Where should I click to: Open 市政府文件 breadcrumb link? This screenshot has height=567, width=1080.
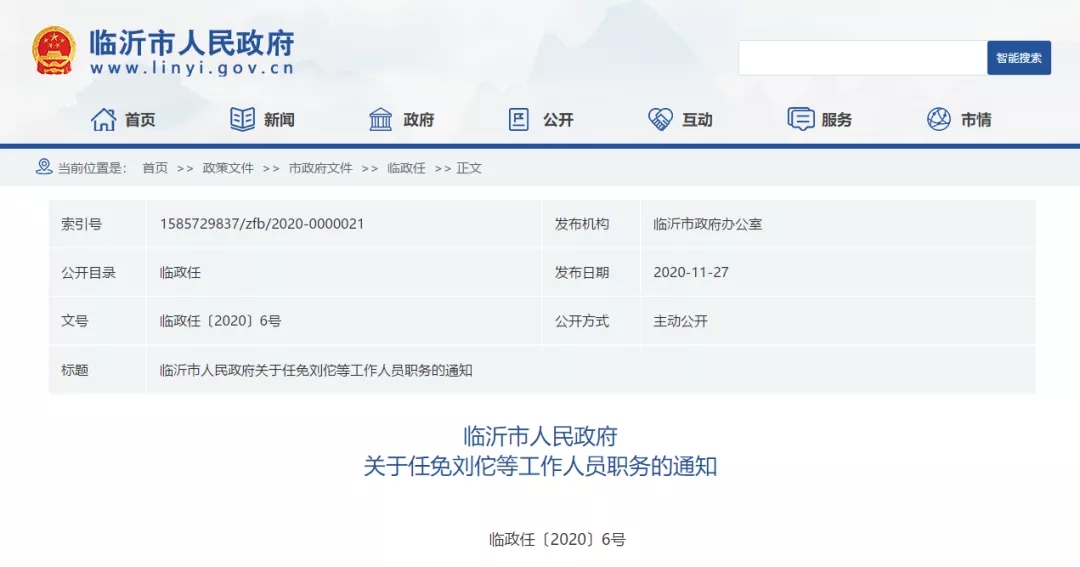(x=320, y=168)
